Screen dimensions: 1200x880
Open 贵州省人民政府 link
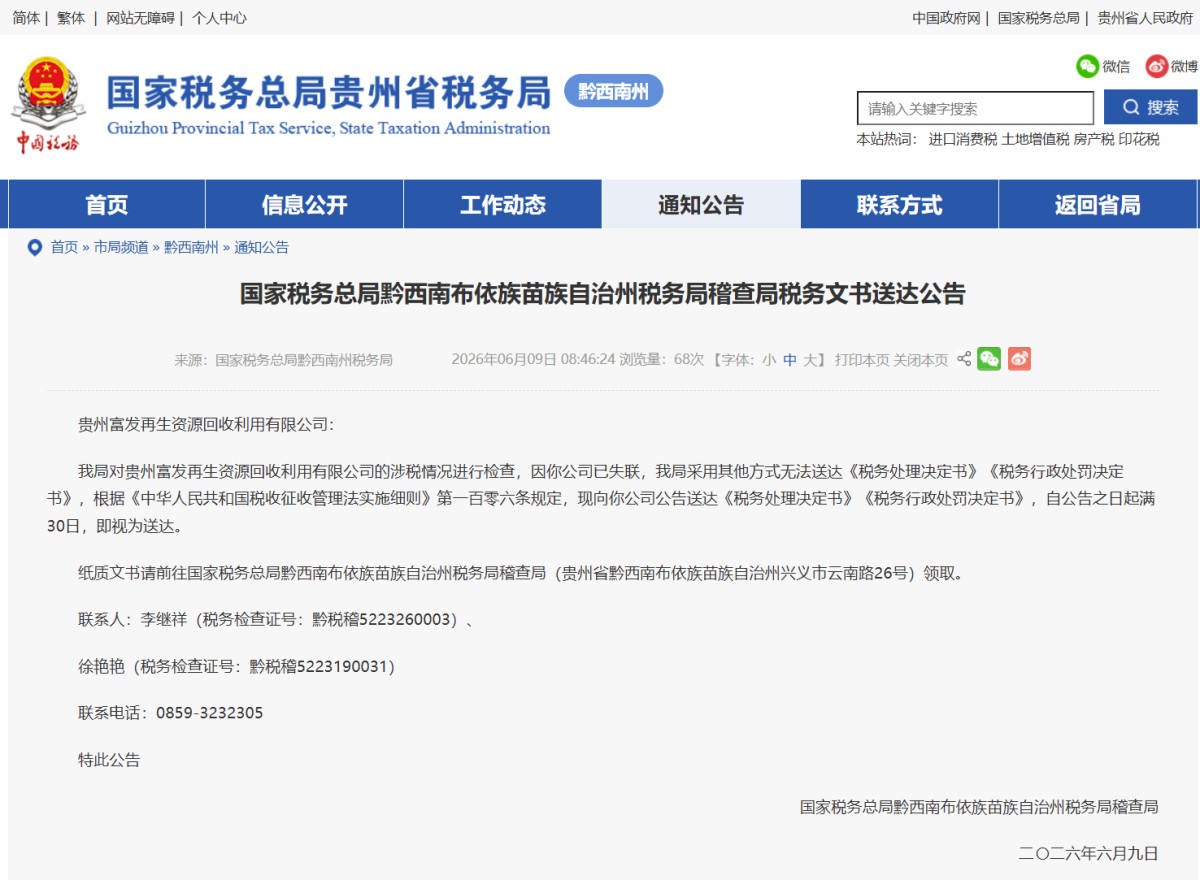tap(1145, 18)
